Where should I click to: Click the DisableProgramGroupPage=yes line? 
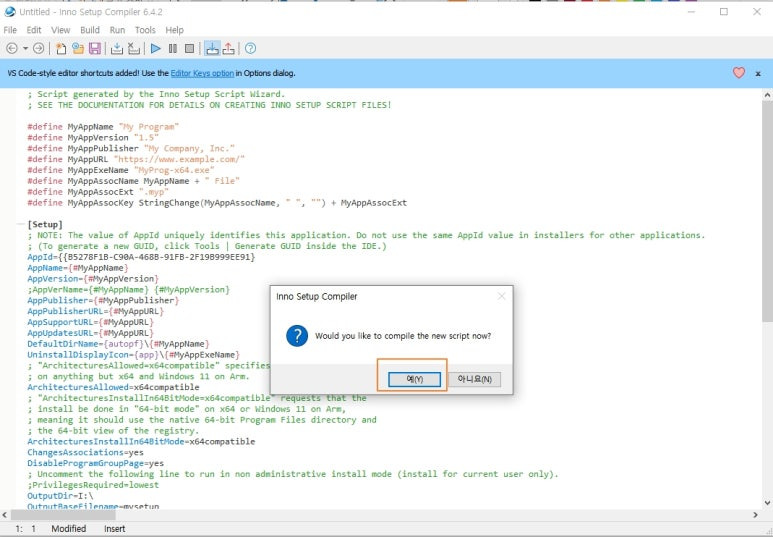tap(96, 463)
